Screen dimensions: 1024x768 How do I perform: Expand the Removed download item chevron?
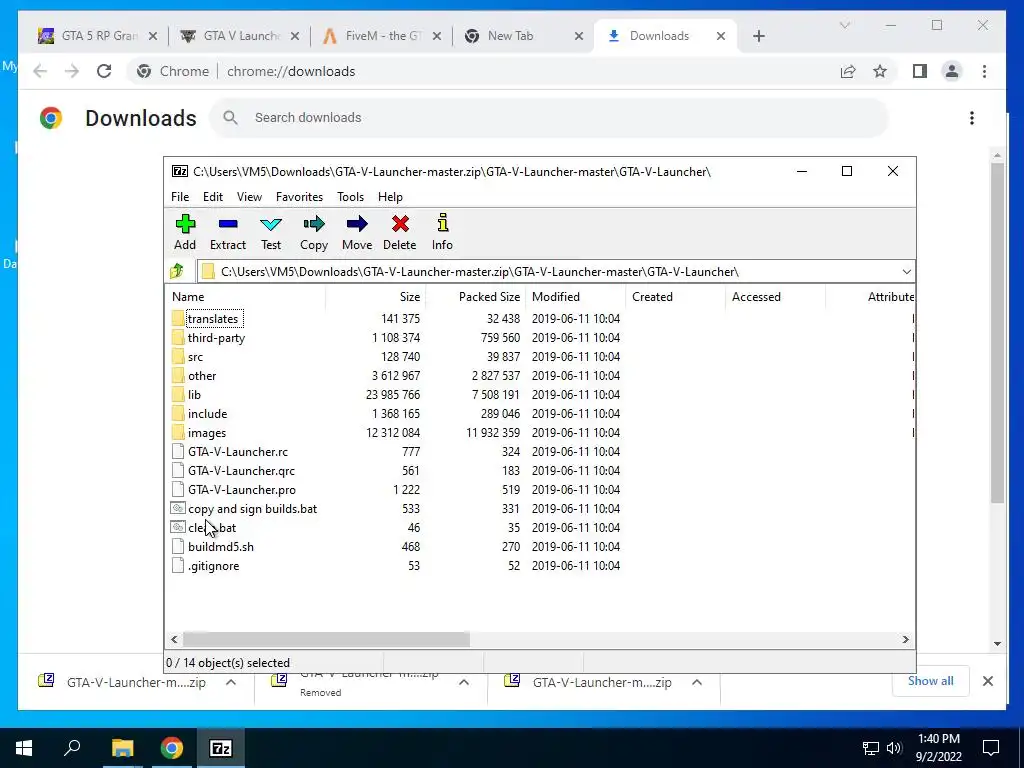[464, 682]
